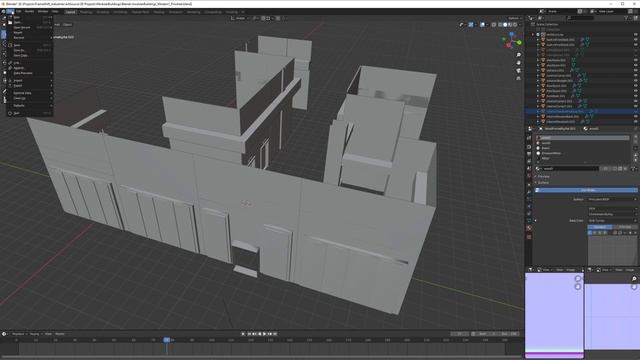Open Global transform orientation dropdown
The image size is (640, 360).
[x=239, y=18]
